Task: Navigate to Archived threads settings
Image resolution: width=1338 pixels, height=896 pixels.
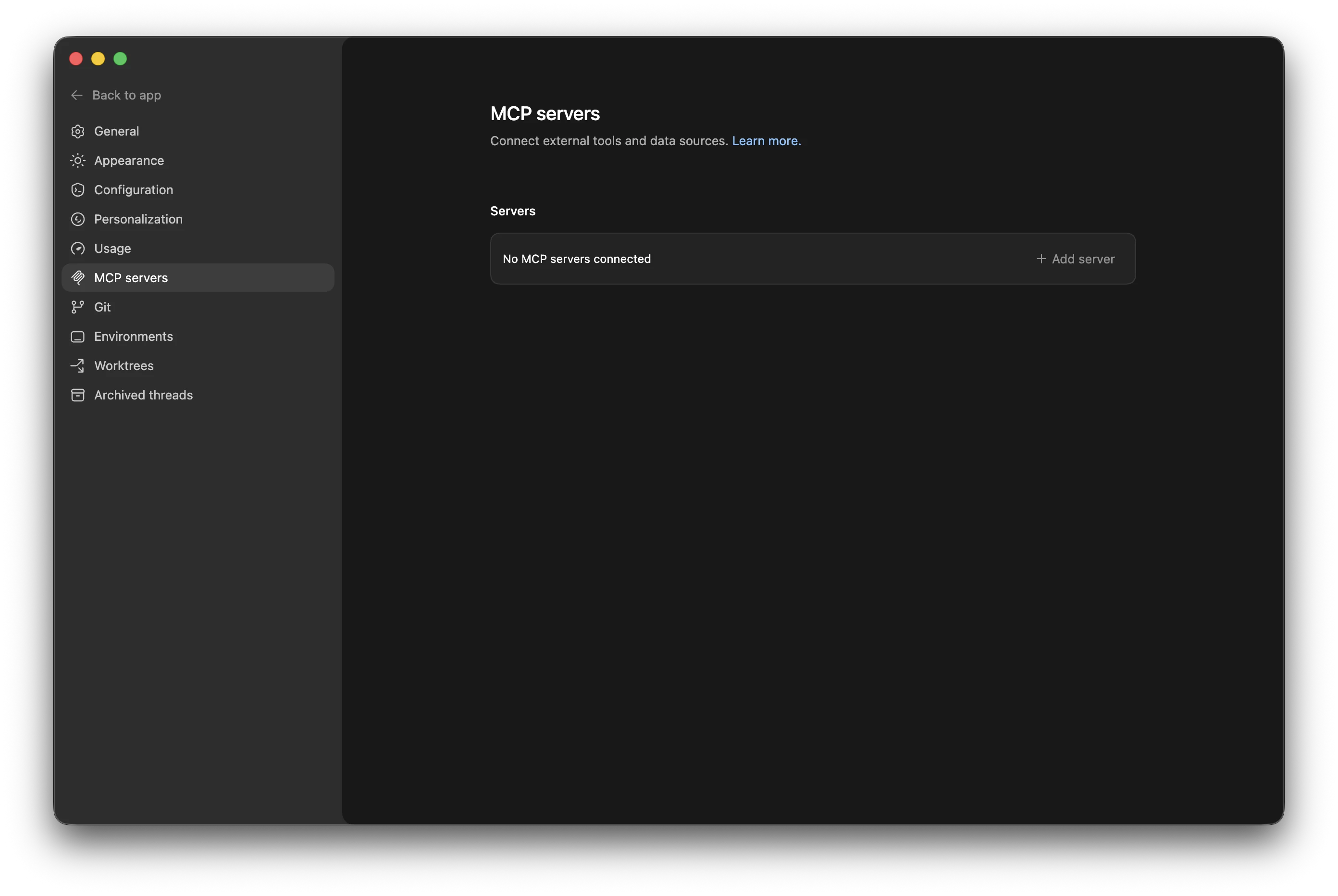Action: [x=143, y=395]
